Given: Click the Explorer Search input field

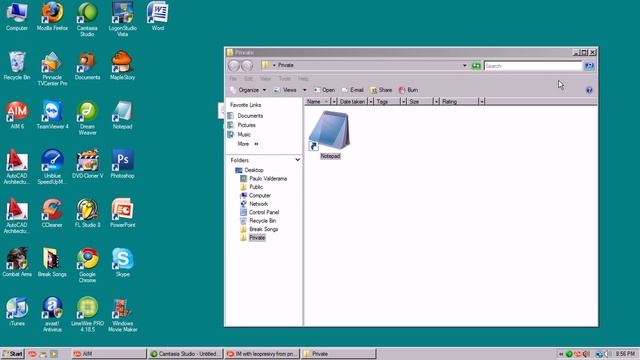Looking at the screenshot, I should pyautogui.click(x=533, y=66).
